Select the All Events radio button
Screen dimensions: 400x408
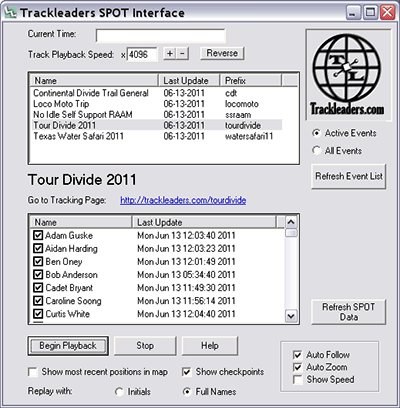click(x=316, y=150)
